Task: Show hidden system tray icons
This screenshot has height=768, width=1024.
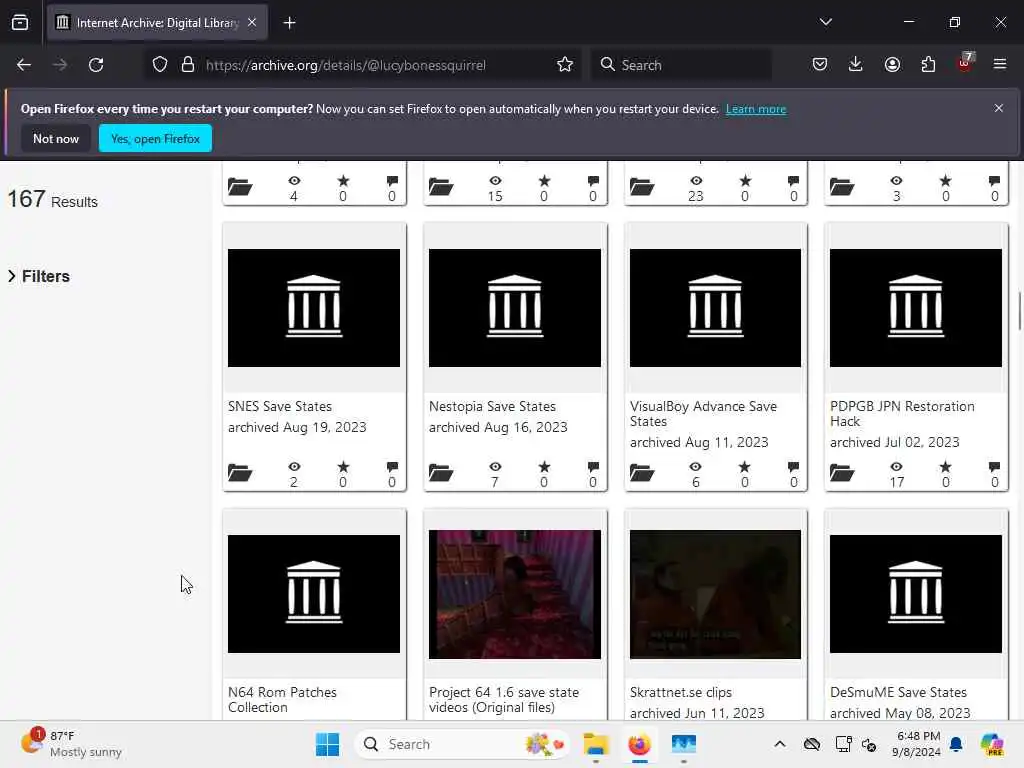Action: [x=780, y=744]
